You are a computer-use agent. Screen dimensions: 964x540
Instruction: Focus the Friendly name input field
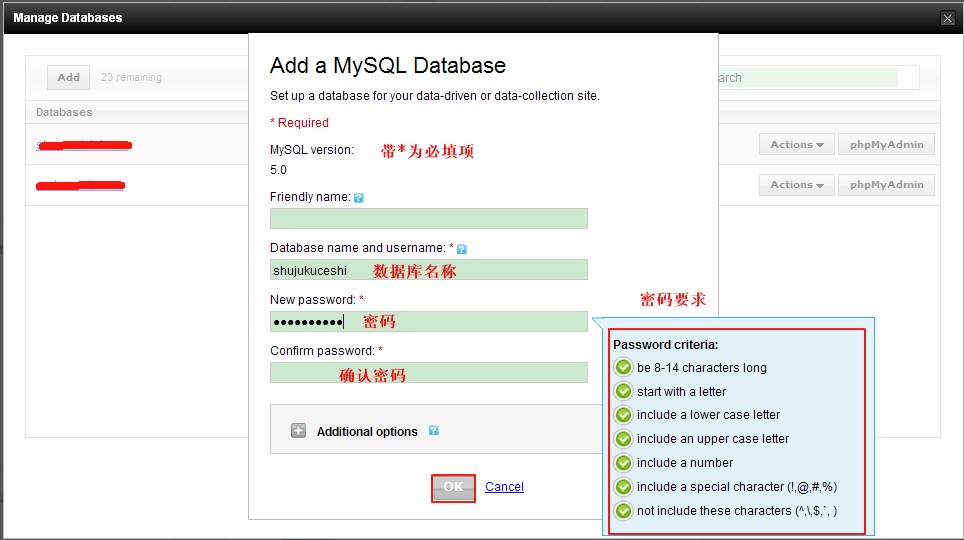tap(428, 219)
